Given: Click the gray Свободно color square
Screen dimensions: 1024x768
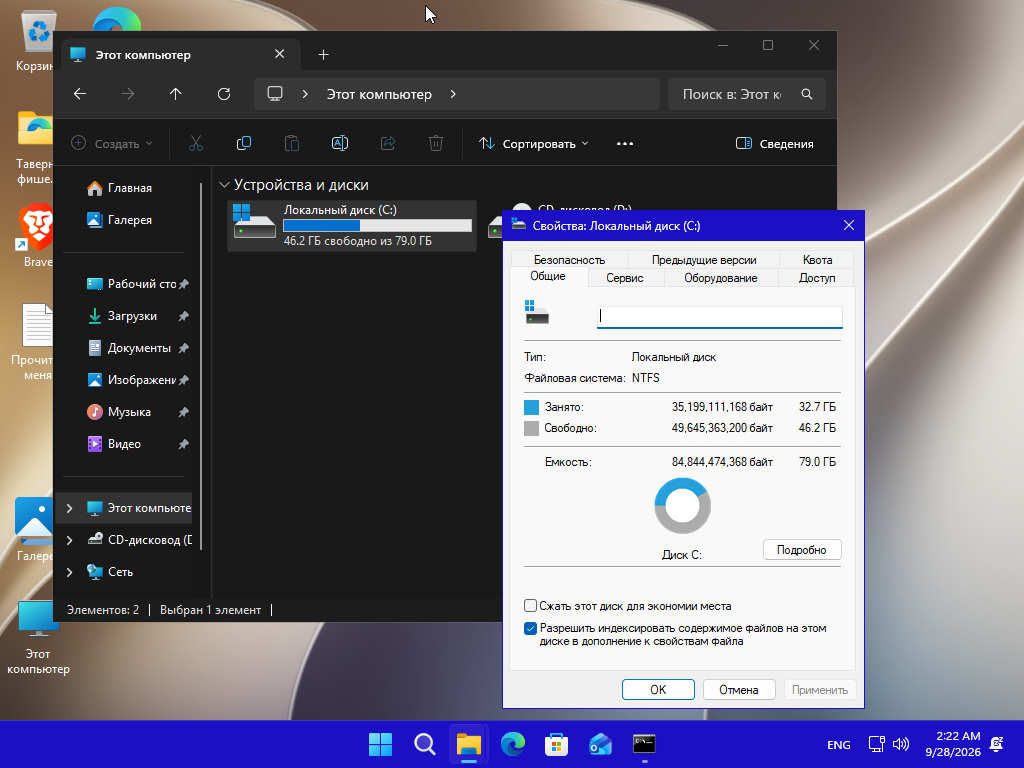Looking at the screenshot, I should click(x=532, y=428).
